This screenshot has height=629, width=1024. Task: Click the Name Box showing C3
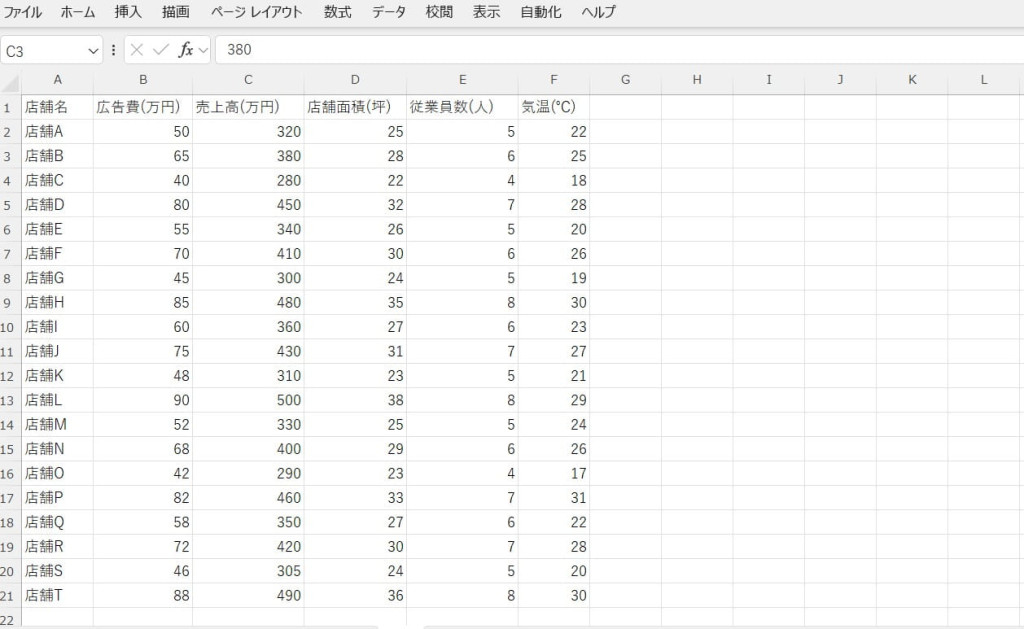[45, 50]
